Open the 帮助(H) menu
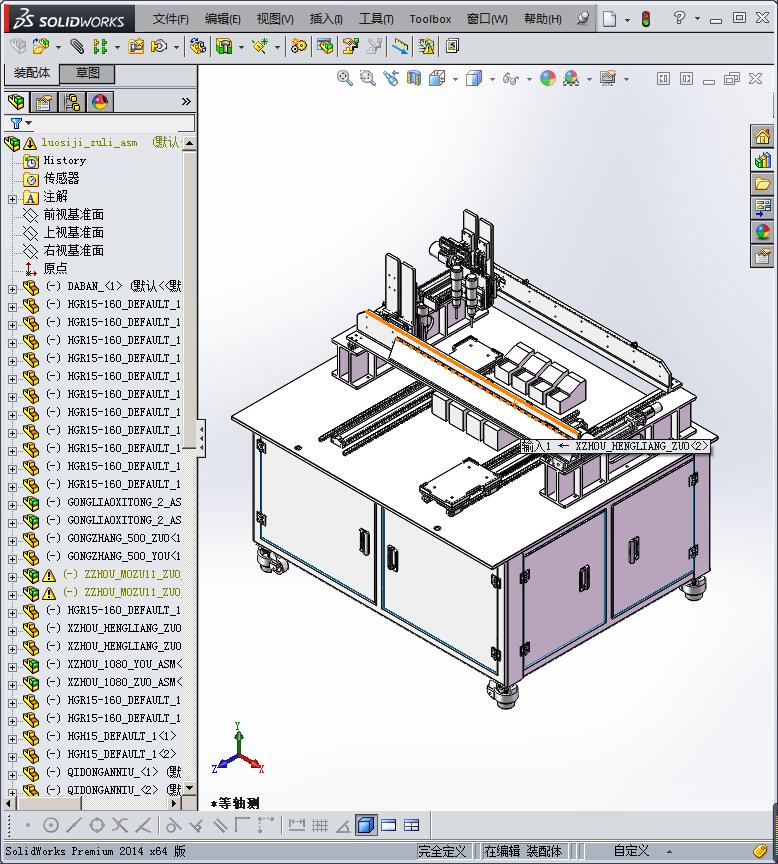Screen dimensions: 778x864 coord(543,19)
